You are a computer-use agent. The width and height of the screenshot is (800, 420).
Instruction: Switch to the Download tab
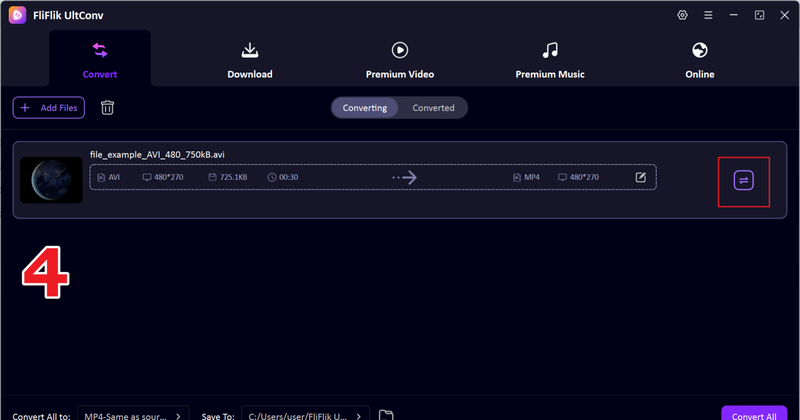coord(249,60)
